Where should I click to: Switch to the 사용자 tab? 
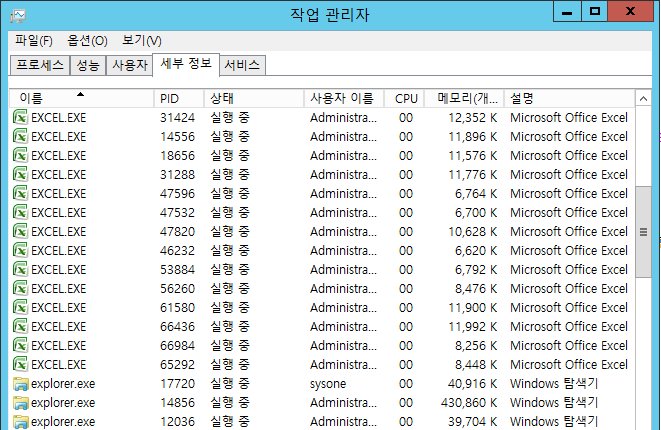click(129, 65)
